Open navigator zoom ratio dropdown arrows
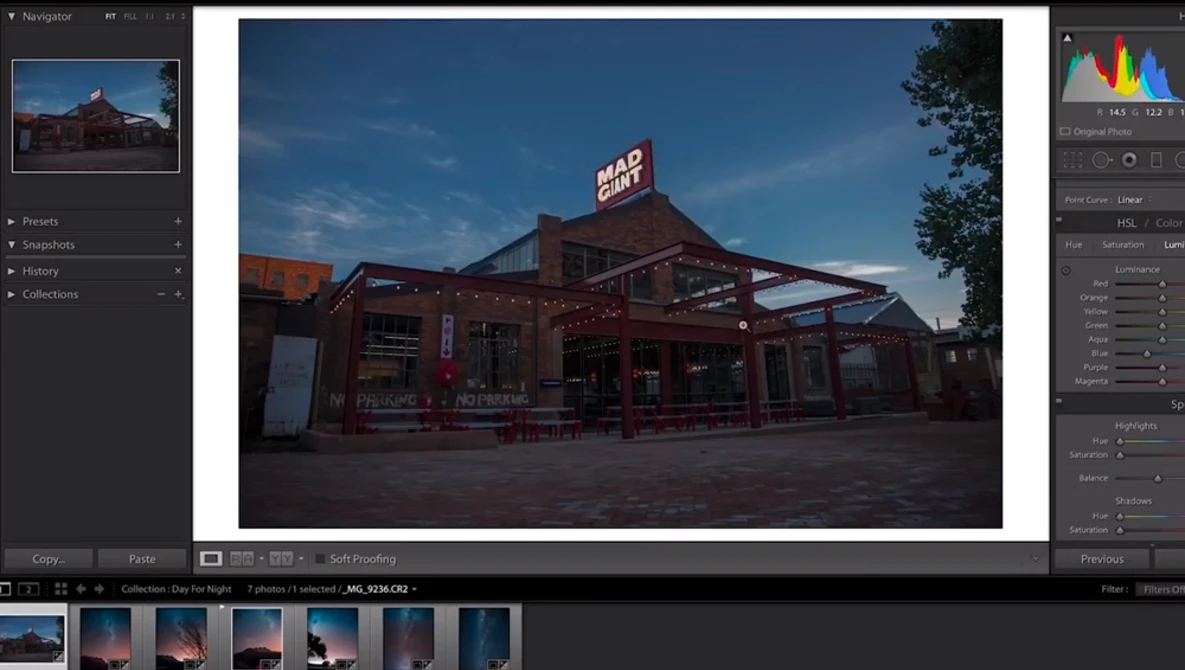 pyautogui.click(x=183, y=16)
